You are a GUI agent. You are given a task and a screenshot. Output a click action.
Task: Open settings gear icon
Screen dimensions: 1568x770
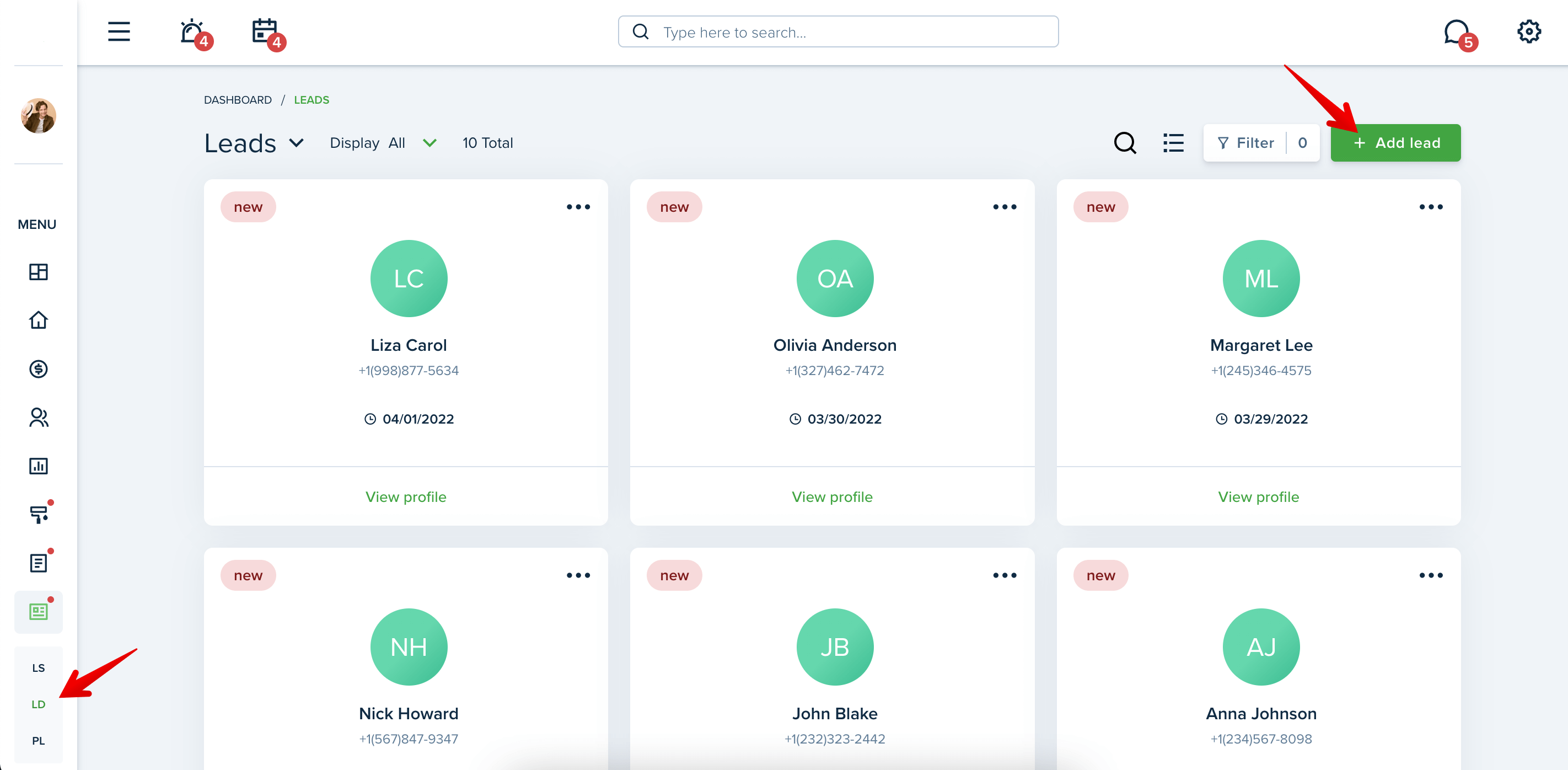point(1528,31)
